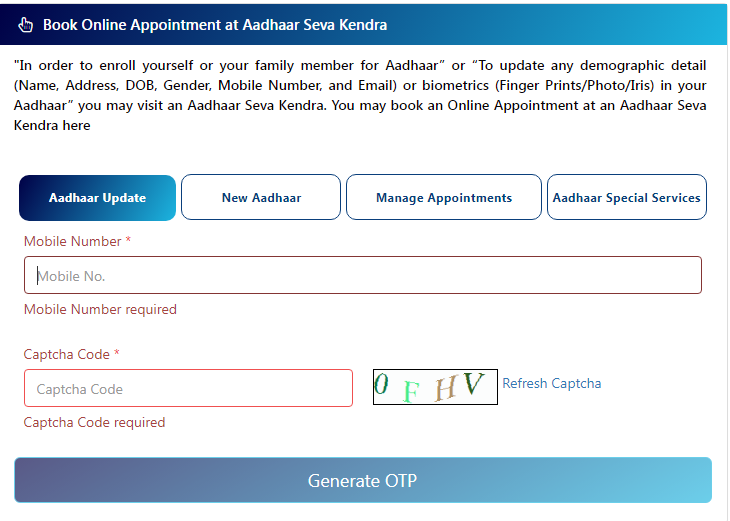Image resolution: width=730 pixels, height=521 pixels.
Task: Click the captcha image showing 0FHV
Action: pos(435,387)
